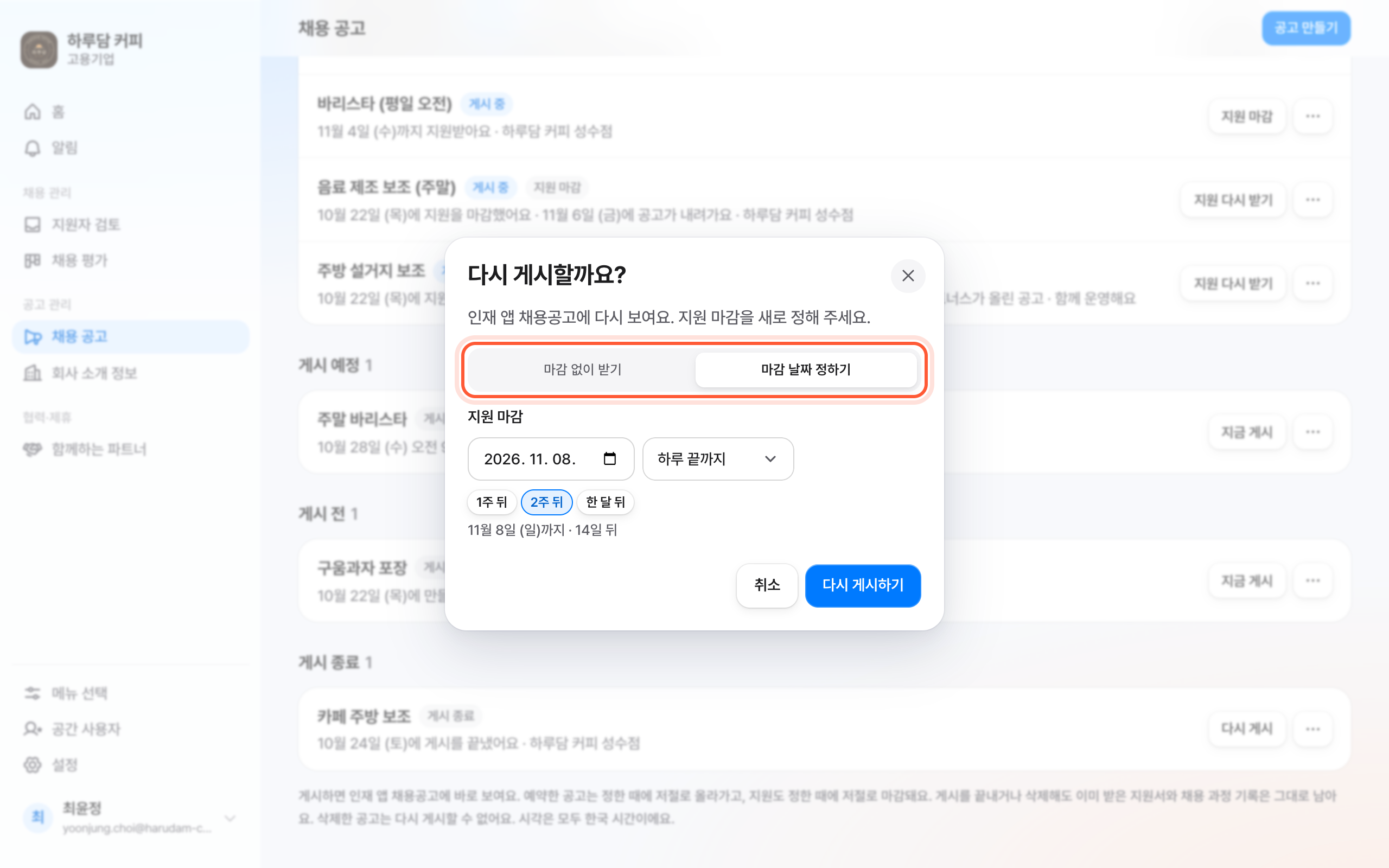Click the 카페 주방 보조 posting title
Screen dimensions: 1389x868
[x=364, y=716]
